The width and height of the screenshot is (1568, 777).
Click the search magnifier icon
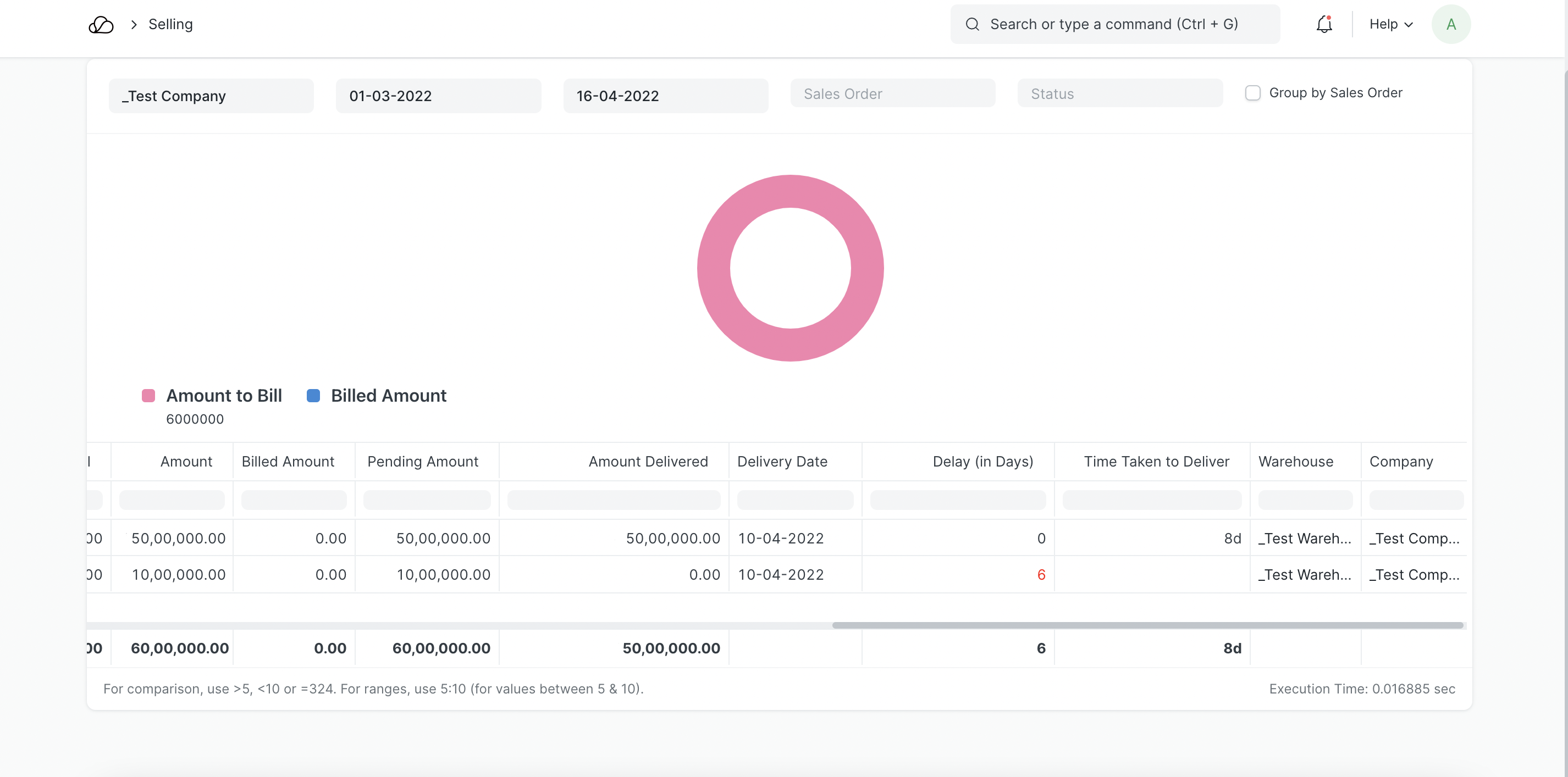click(972, 24)
